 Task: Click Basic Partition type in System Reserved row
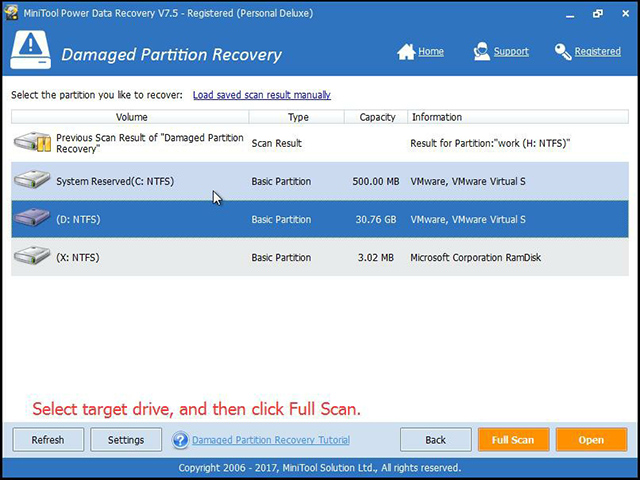click(x=281, y=181)
